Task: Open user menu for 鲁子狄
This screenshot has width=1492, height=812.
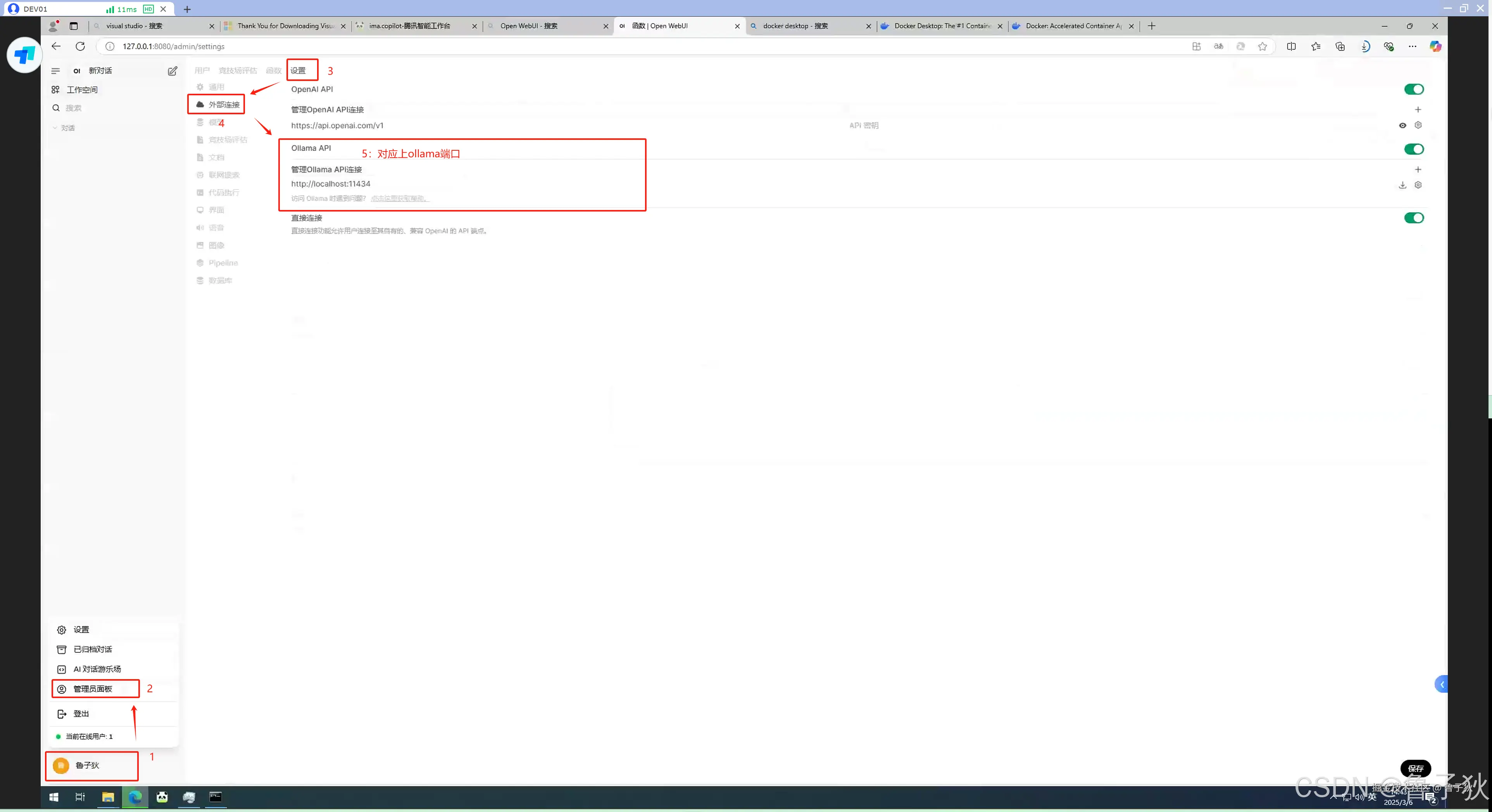Action: pos(87,765)
